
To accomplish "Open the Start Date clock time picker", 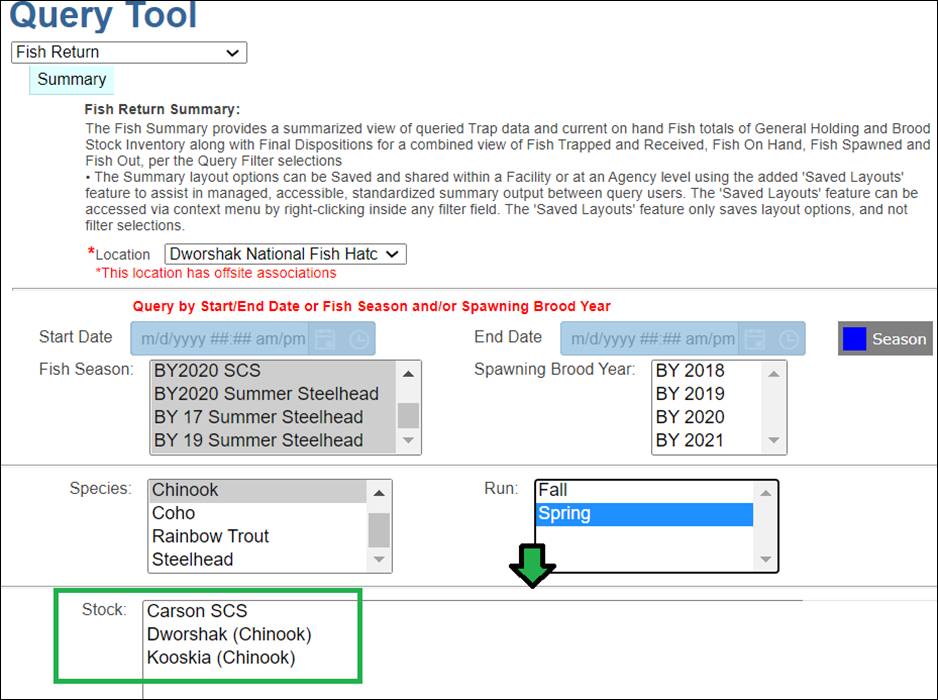I will [358, 340].
